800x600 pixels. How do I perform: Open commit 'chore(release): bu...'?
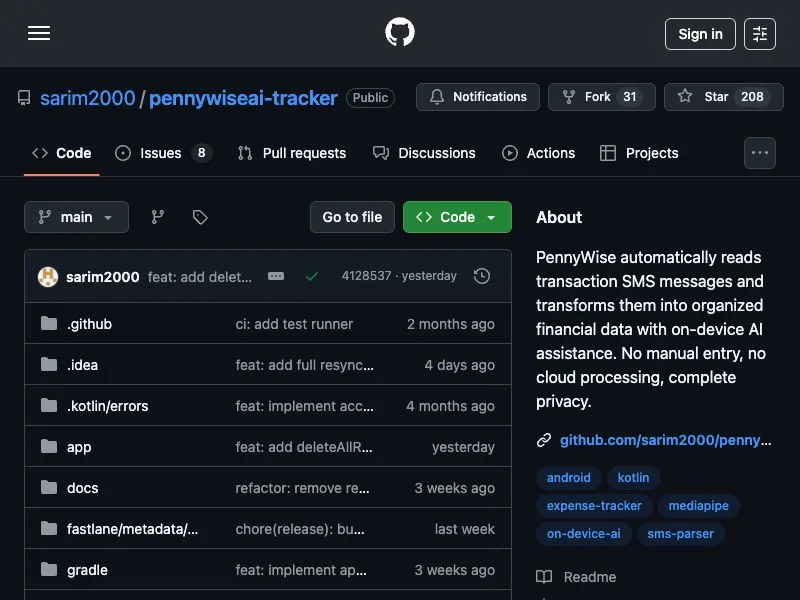click(300, 529)
